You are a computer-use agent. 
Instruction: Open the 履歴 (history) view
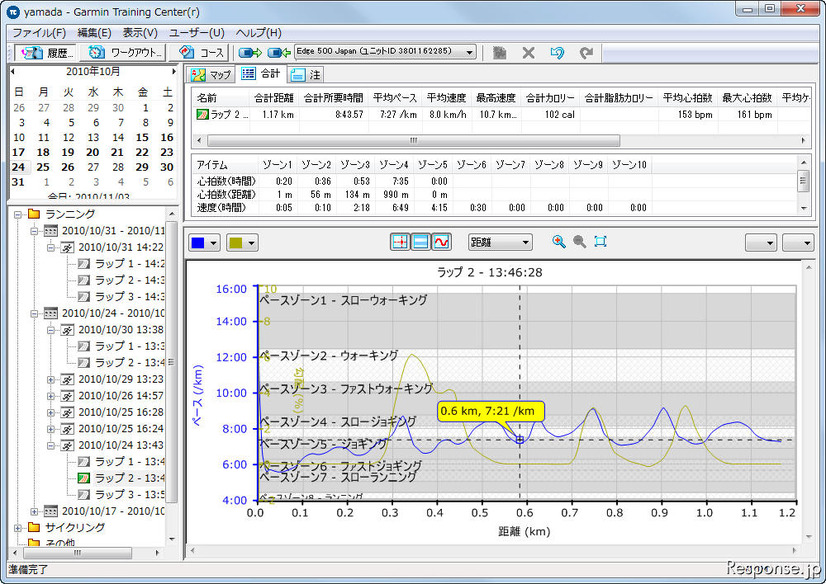coord(46,52)
